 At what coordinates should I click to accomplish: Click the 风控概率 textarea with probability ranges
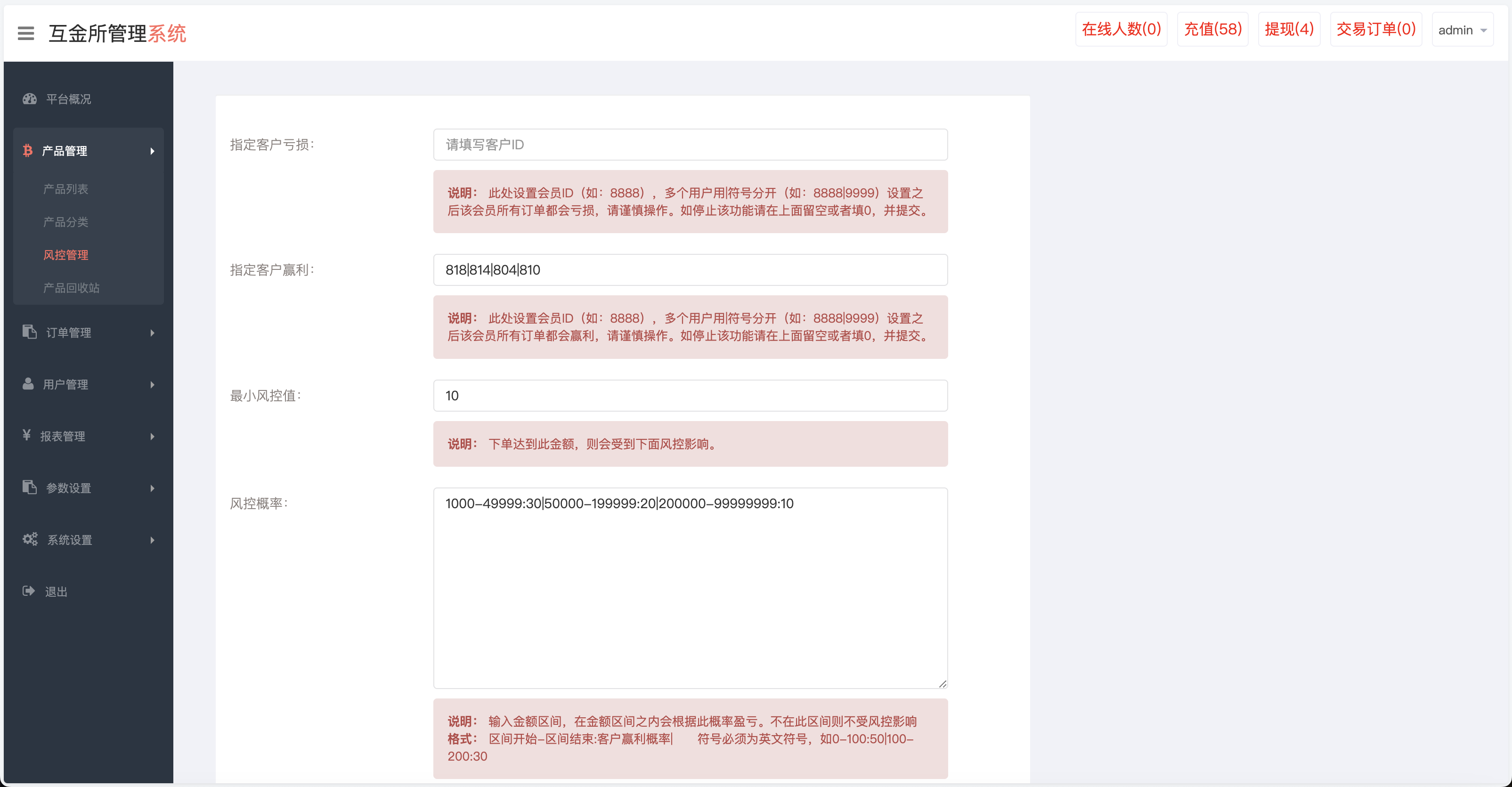click(690, 587)
